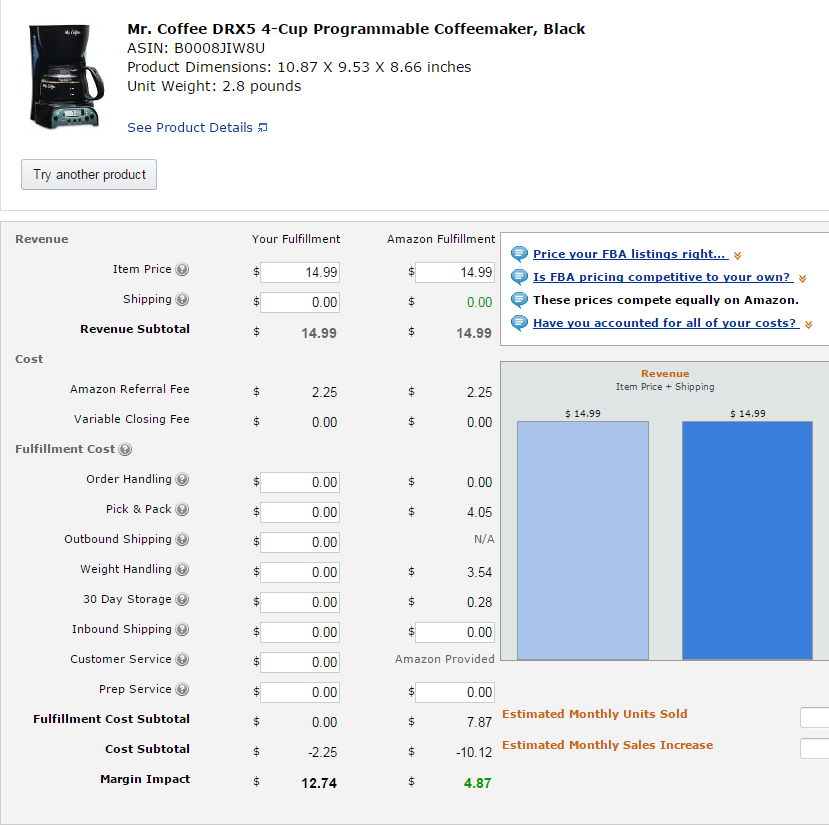
Task: Focus Your Fulfillment Prep Service field
Action: 300,692
